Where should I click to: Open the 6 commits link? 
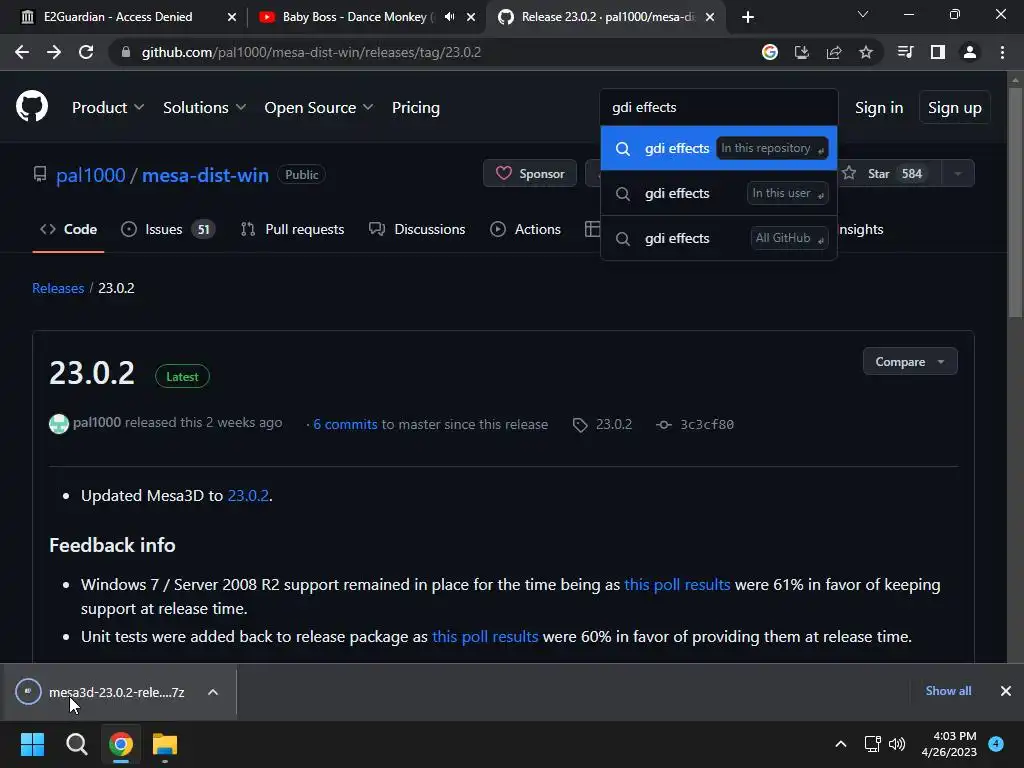point(345,424)
